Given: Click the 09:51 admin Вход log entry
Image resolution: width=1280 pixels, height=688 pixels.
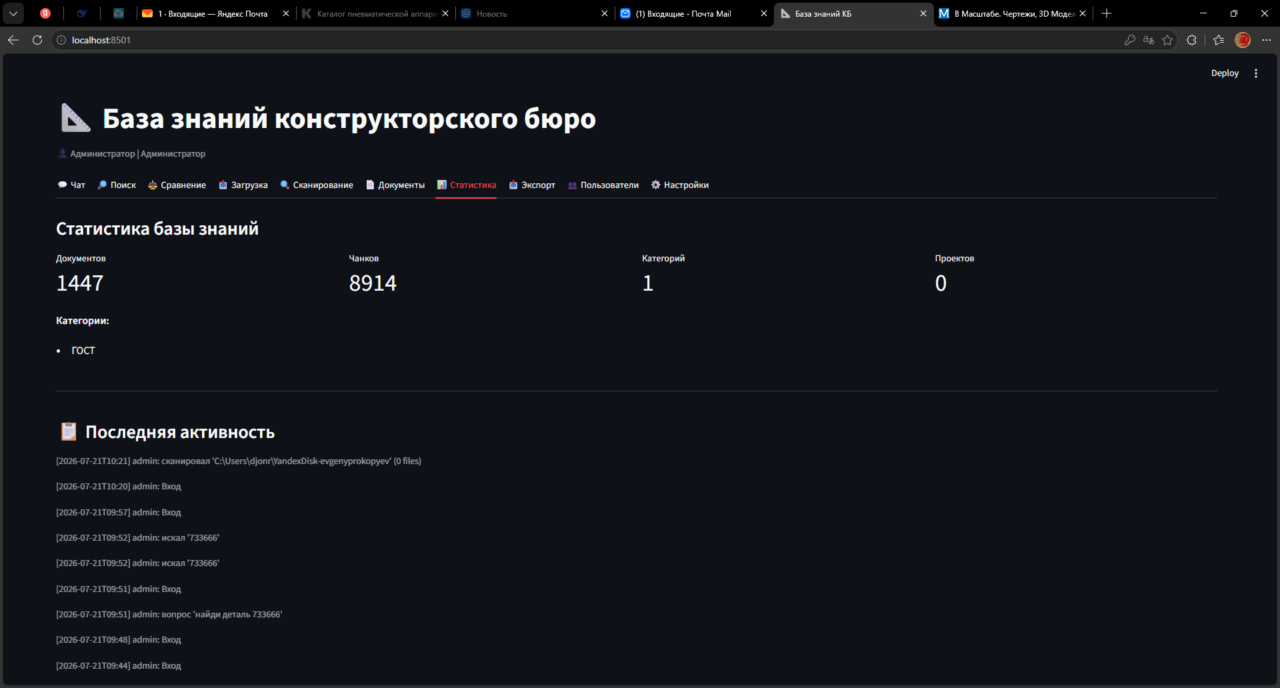Looking at the screenshot, I should (x=119, y=589).
